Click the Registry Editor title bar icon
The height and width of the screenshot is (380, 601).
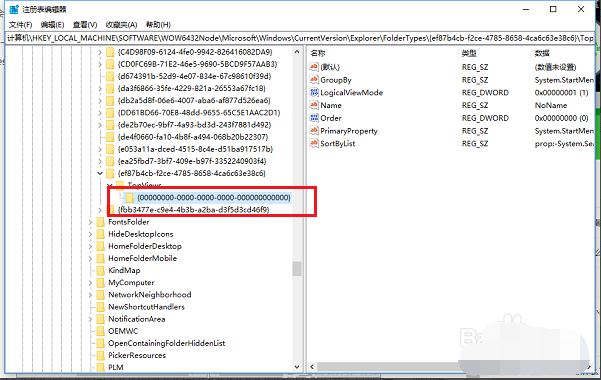(x=14, y=9)
